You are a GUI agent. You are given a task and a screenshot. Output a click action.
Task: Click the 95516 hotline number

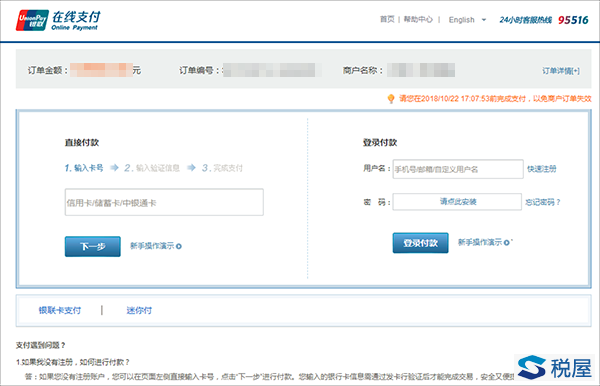tap(573, 20)
